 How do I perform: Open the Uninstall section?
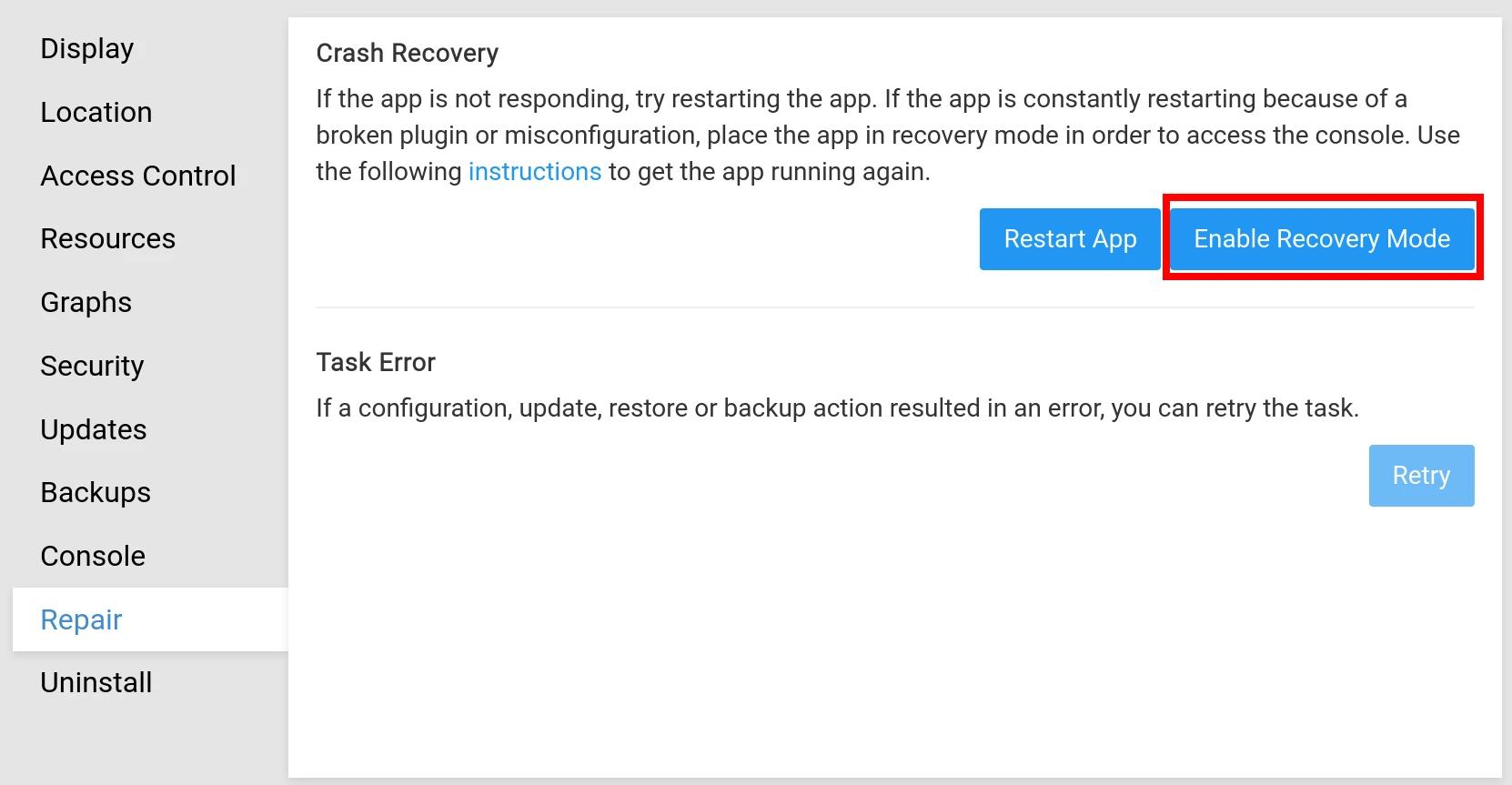[96, 681]
